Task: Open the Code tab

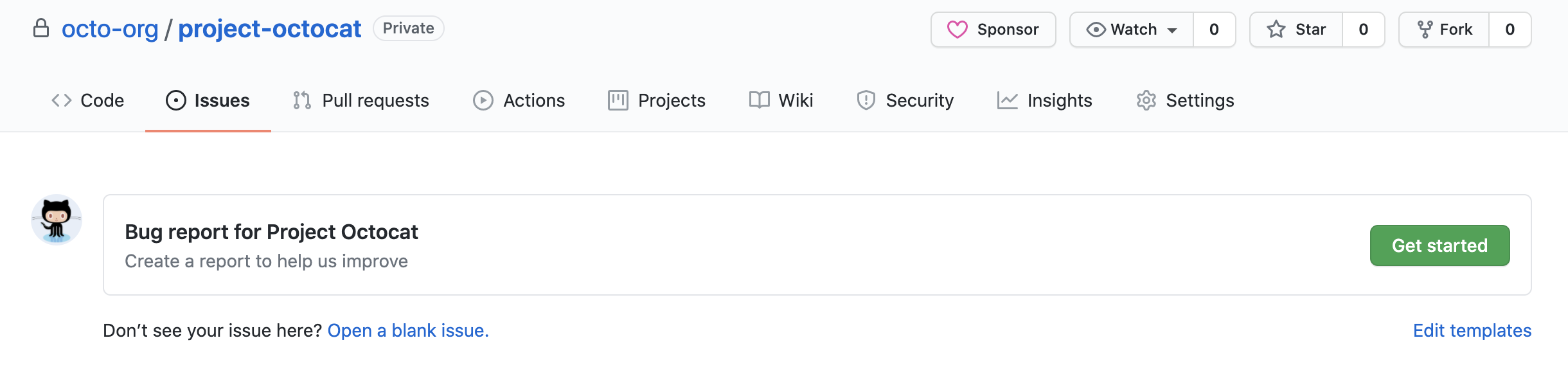Action: coord(88,101)
